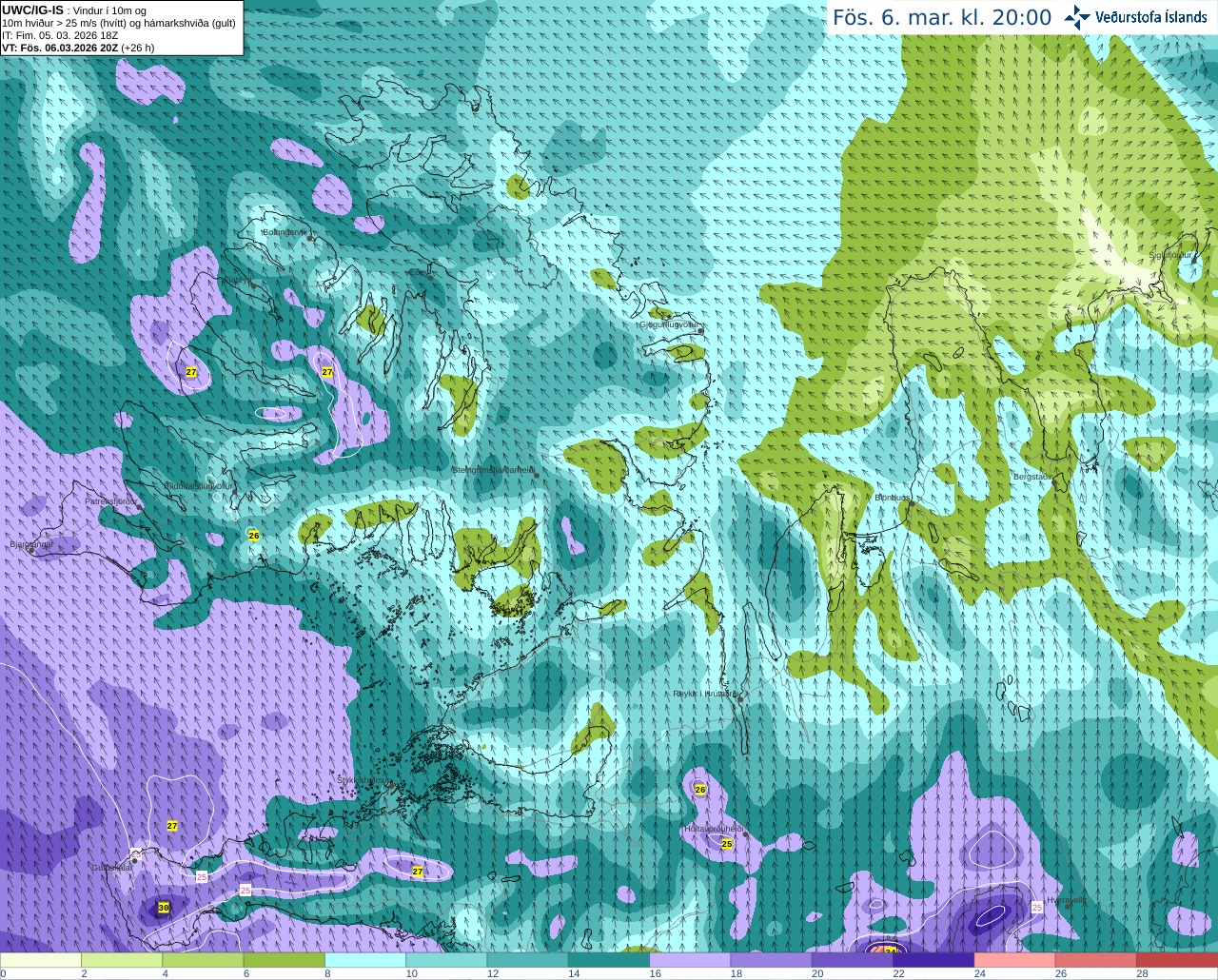Click the salmon 26–28 m/s legend swatch
The width and height of the screenshot is (1218, 980).
coord(1096,960)
